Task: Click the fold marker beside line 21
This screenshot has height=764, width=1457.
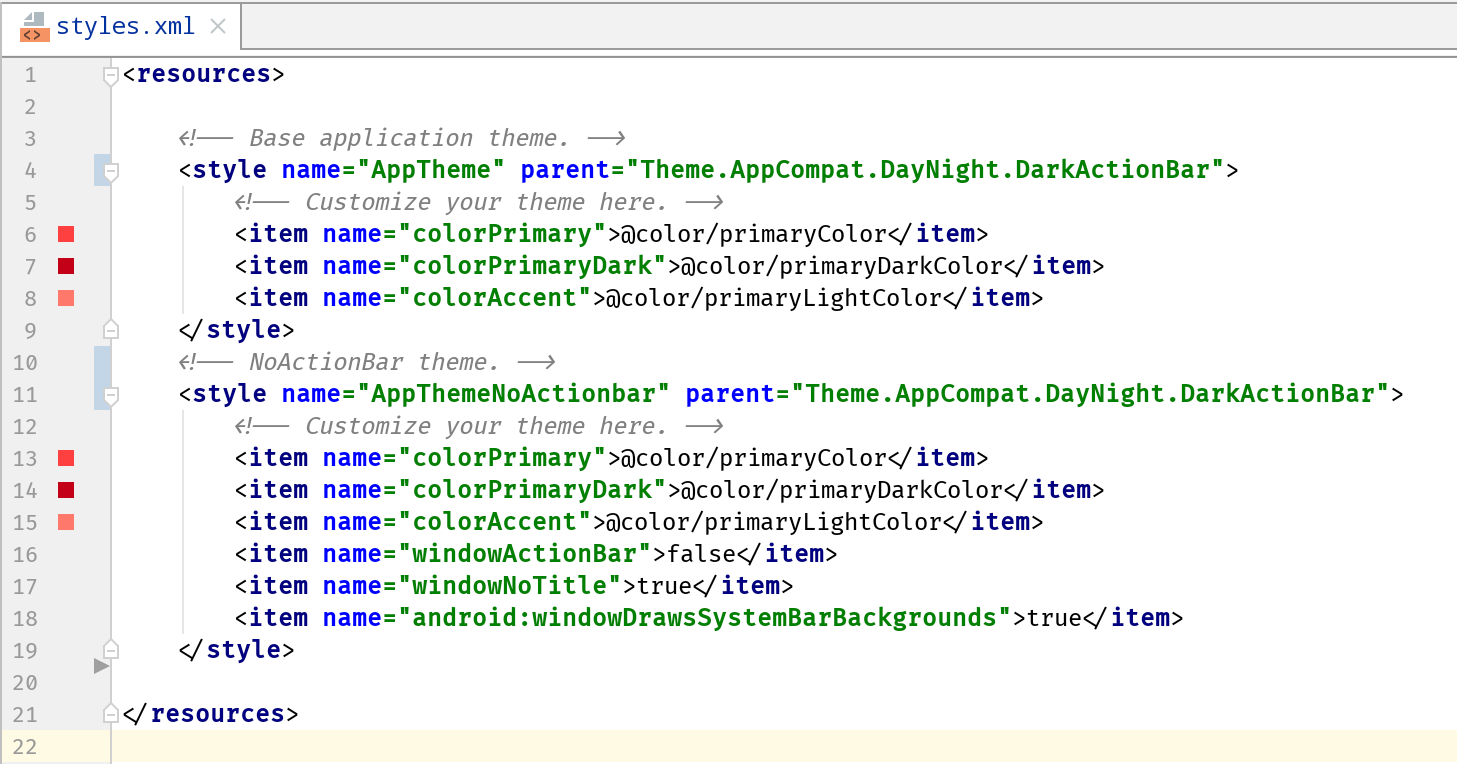Action: coord(110,713)
